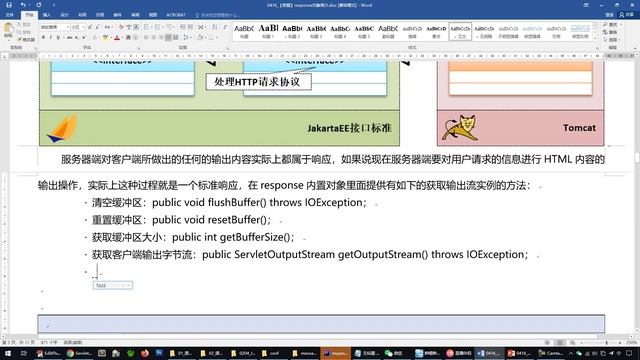Open the Replace dialog

[610, 32]
